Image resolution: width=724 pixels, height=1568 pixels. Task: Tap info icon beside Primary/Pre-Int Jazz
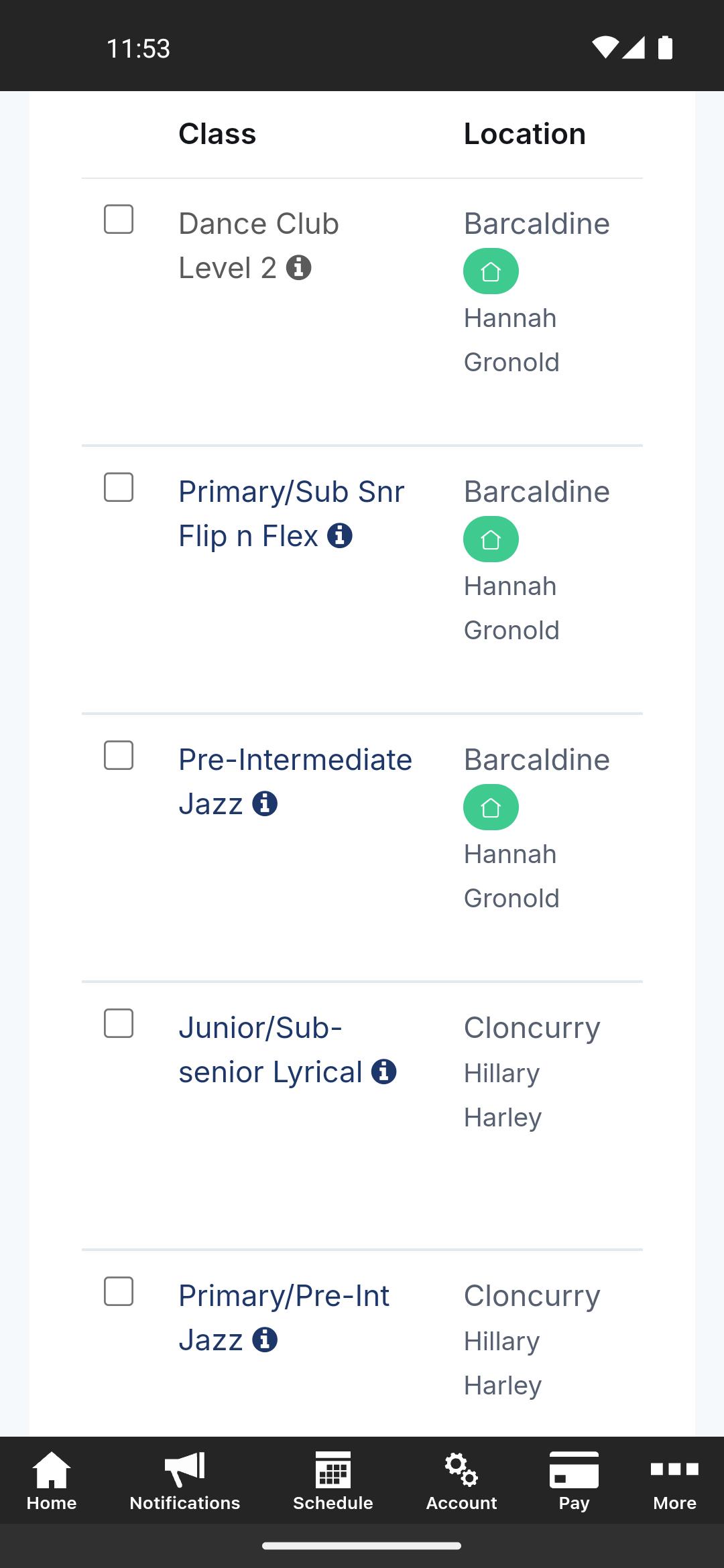point(265,1340)
